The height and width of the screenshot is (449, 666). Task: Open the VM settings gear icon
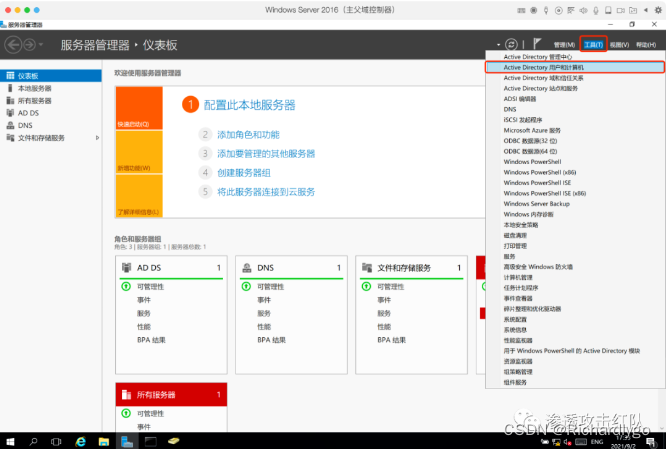(658, 10)
